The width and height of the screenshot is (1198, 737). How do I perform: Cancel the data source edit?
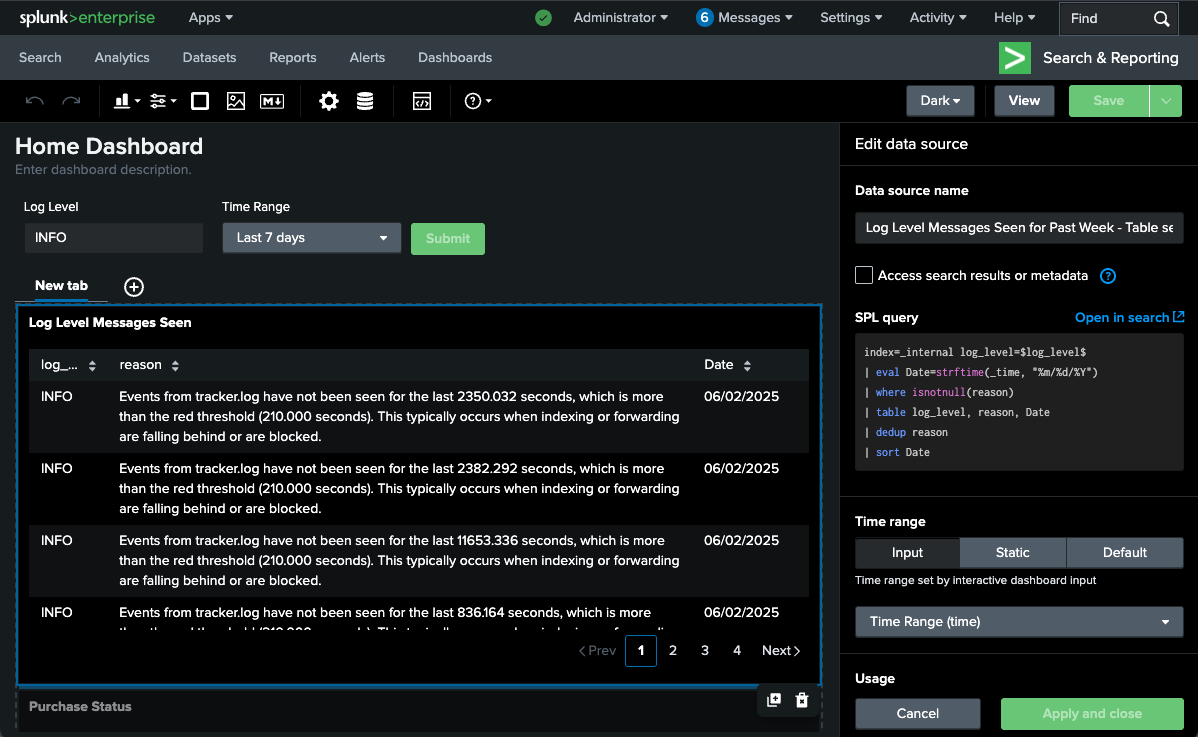tap(918, 713)
